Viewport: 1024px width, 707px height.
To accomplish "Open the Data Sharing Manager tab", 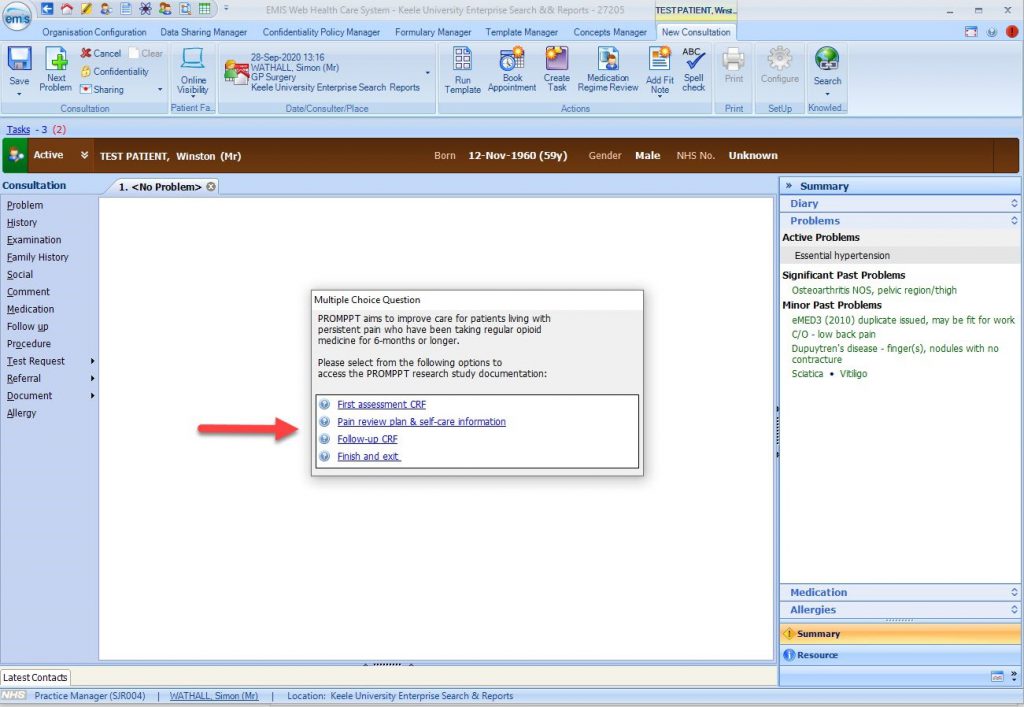I will coord(204,32).
